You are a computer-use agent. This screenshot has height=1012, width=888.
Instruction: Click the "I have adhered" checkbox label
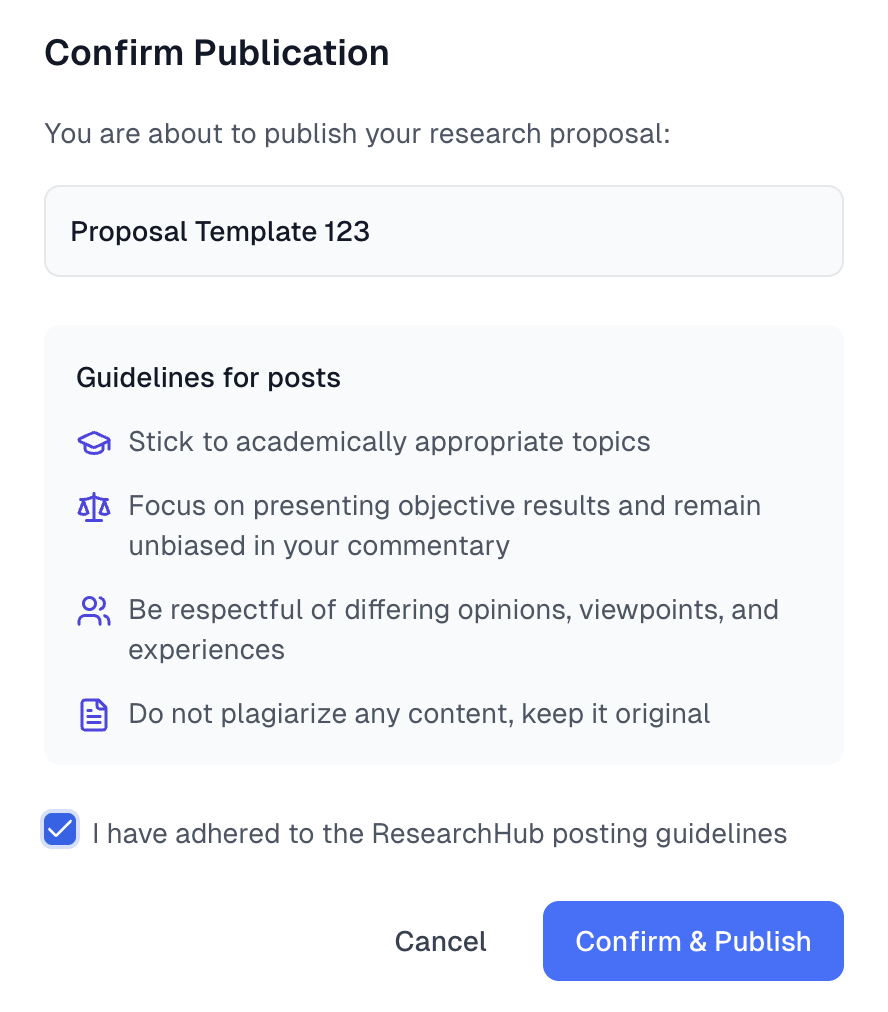(x=439, y=833)
